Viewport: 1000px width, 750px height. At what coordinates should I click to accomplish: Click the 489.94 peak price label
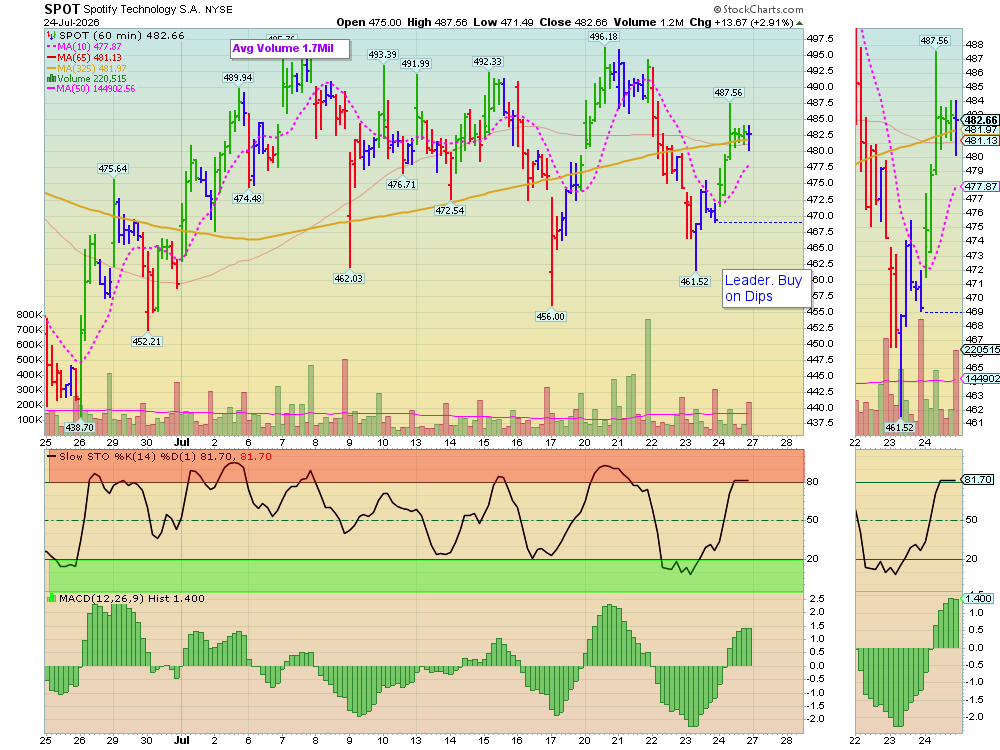tap(238, 78)
